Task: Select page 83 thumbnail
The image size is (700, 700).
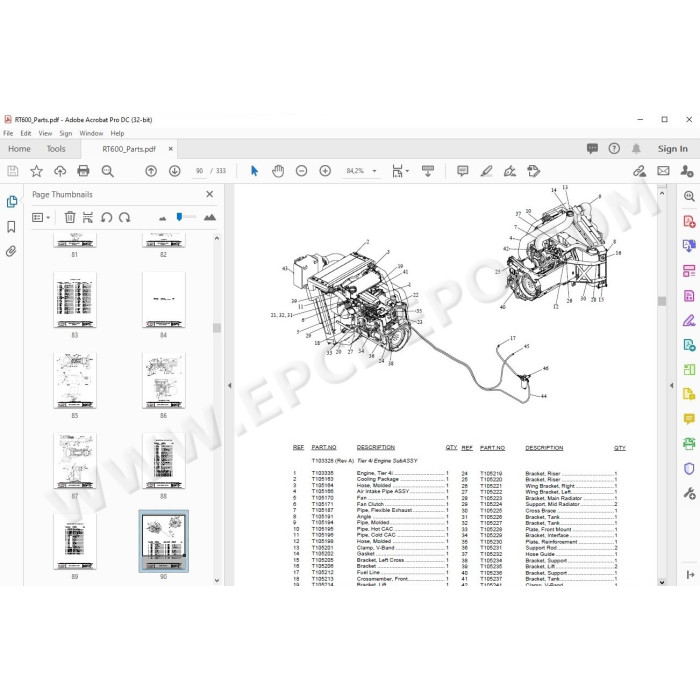Action: [x=75, y=300]
